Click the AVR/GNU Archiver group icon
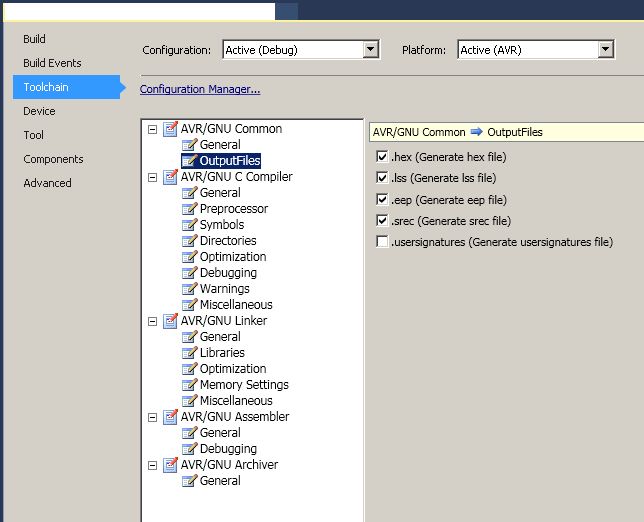 (170, 465)
